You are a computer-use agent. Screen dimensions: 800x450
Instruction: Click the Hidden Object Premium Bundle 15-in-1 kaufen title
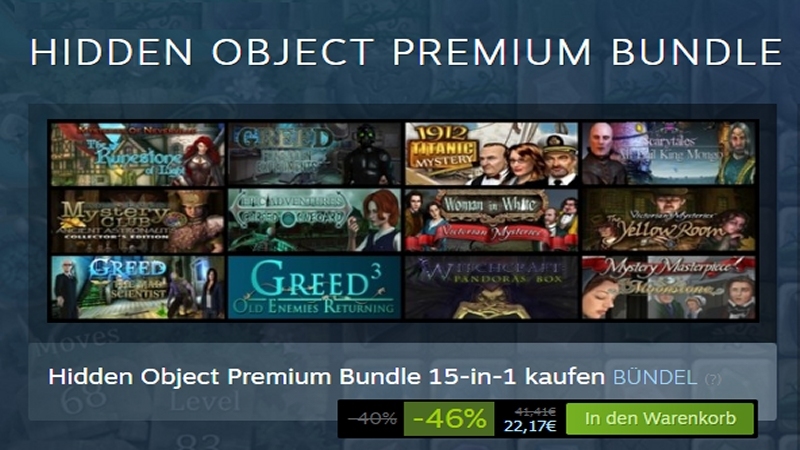click(327, 377)
